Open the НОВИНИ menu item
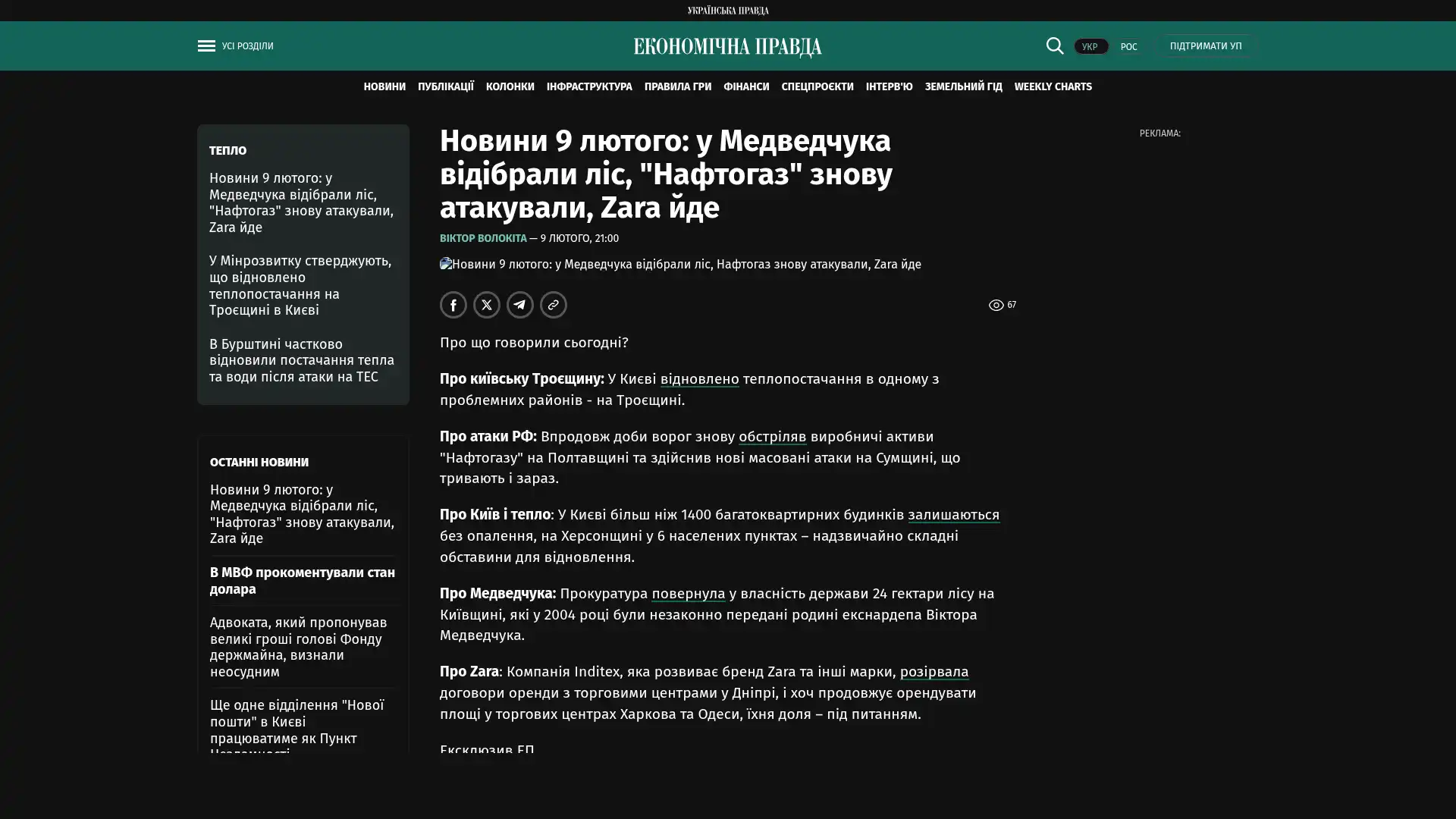This screenshot has height=819, width=1456. (x=384, y=86)
